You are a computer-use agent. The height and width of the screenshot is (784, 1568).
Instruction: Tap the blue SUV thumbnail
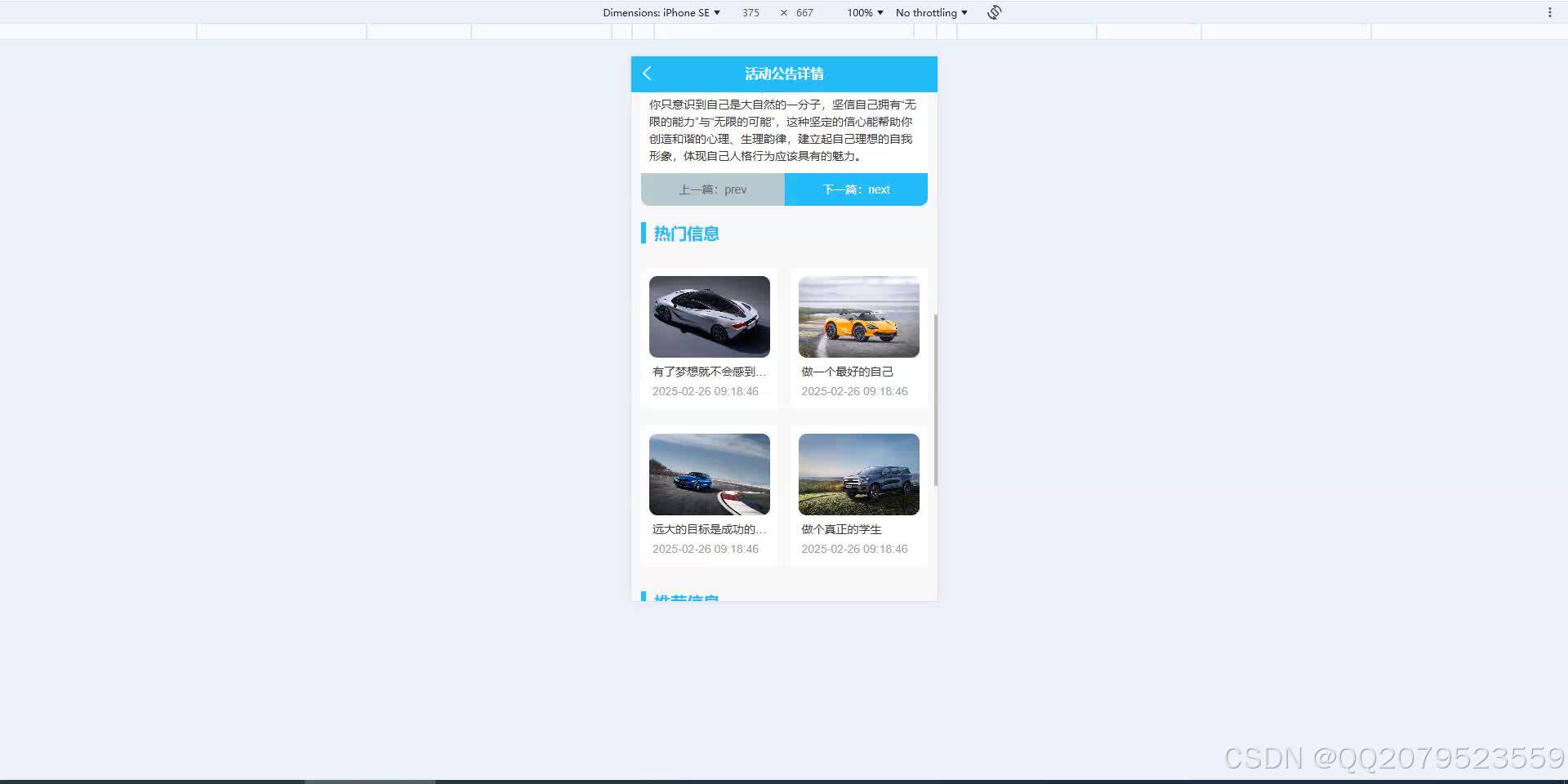pyautogui.click(x=858, y=474)
